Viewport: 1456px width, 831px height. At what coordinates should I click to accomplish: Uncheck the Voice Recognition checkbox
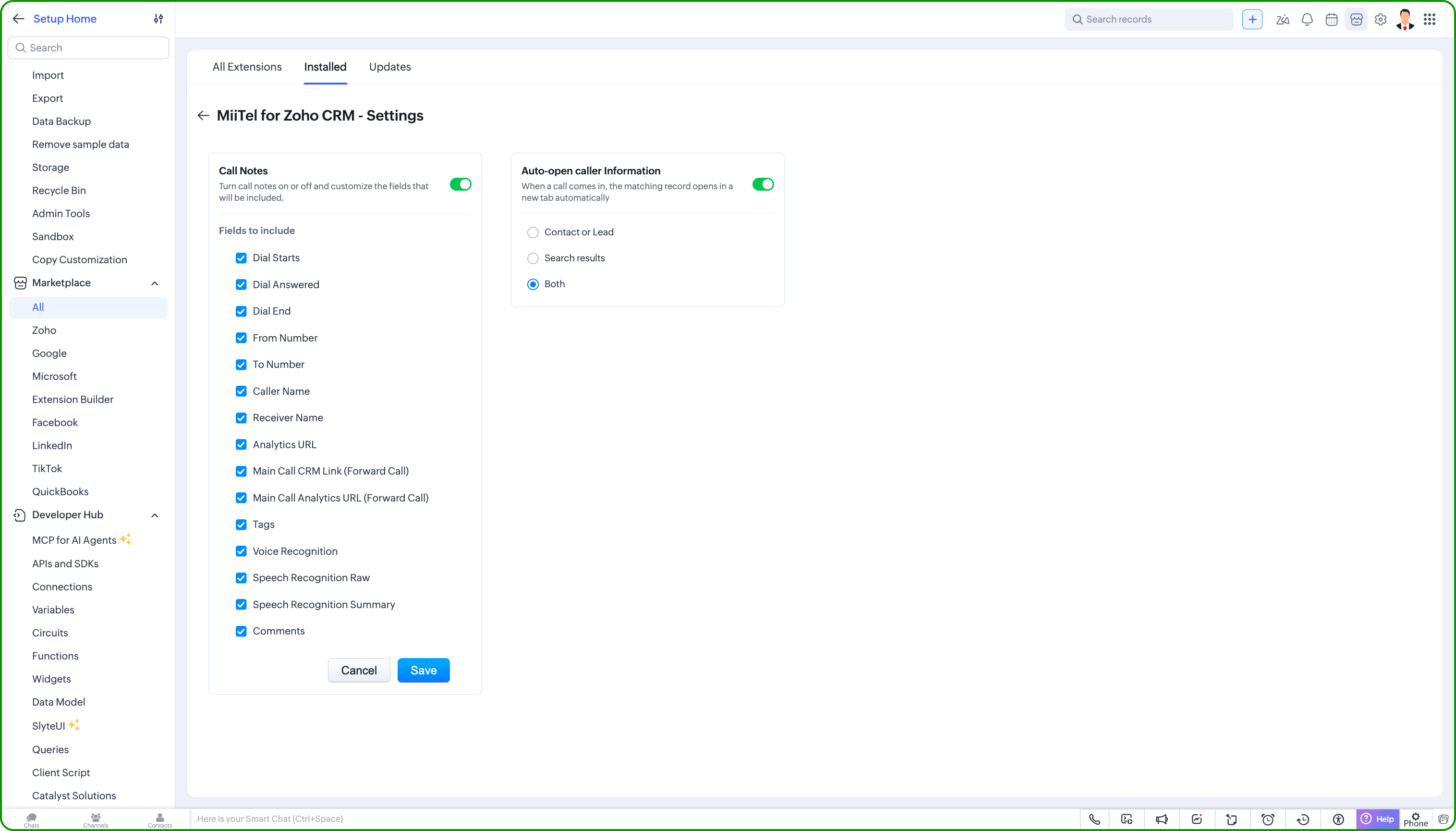(x=242, y=551)
